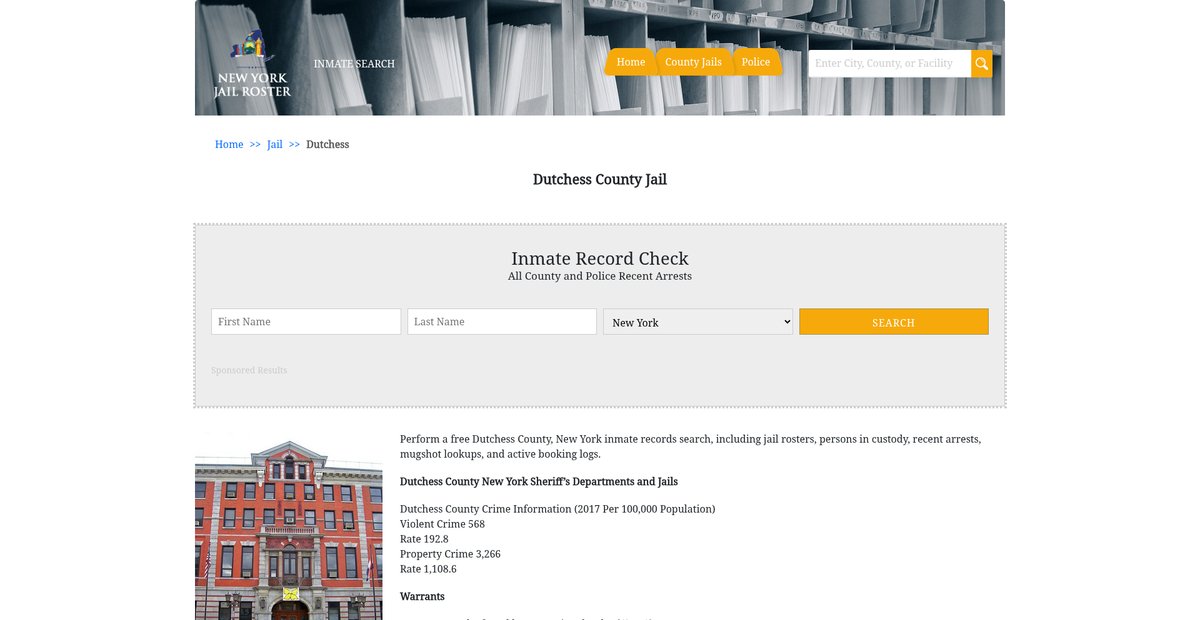This screenshot has height=620, width=1200.
Task: Open the New York state dropdown
Action: (x=698, y=322)
